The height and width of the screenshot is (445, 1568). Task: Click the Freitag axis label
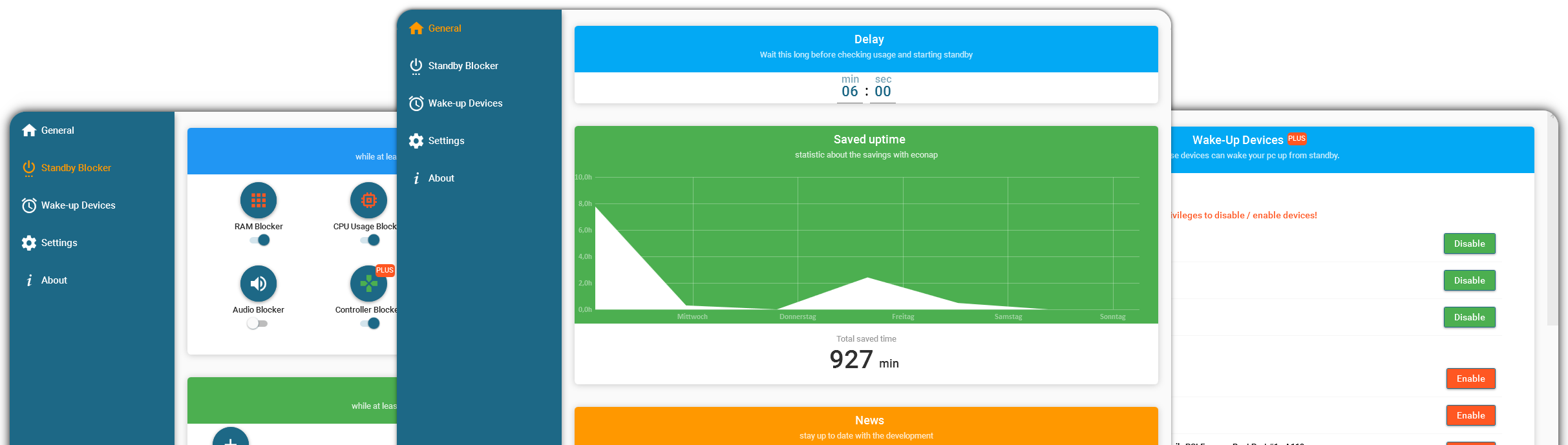click(903, 316)
